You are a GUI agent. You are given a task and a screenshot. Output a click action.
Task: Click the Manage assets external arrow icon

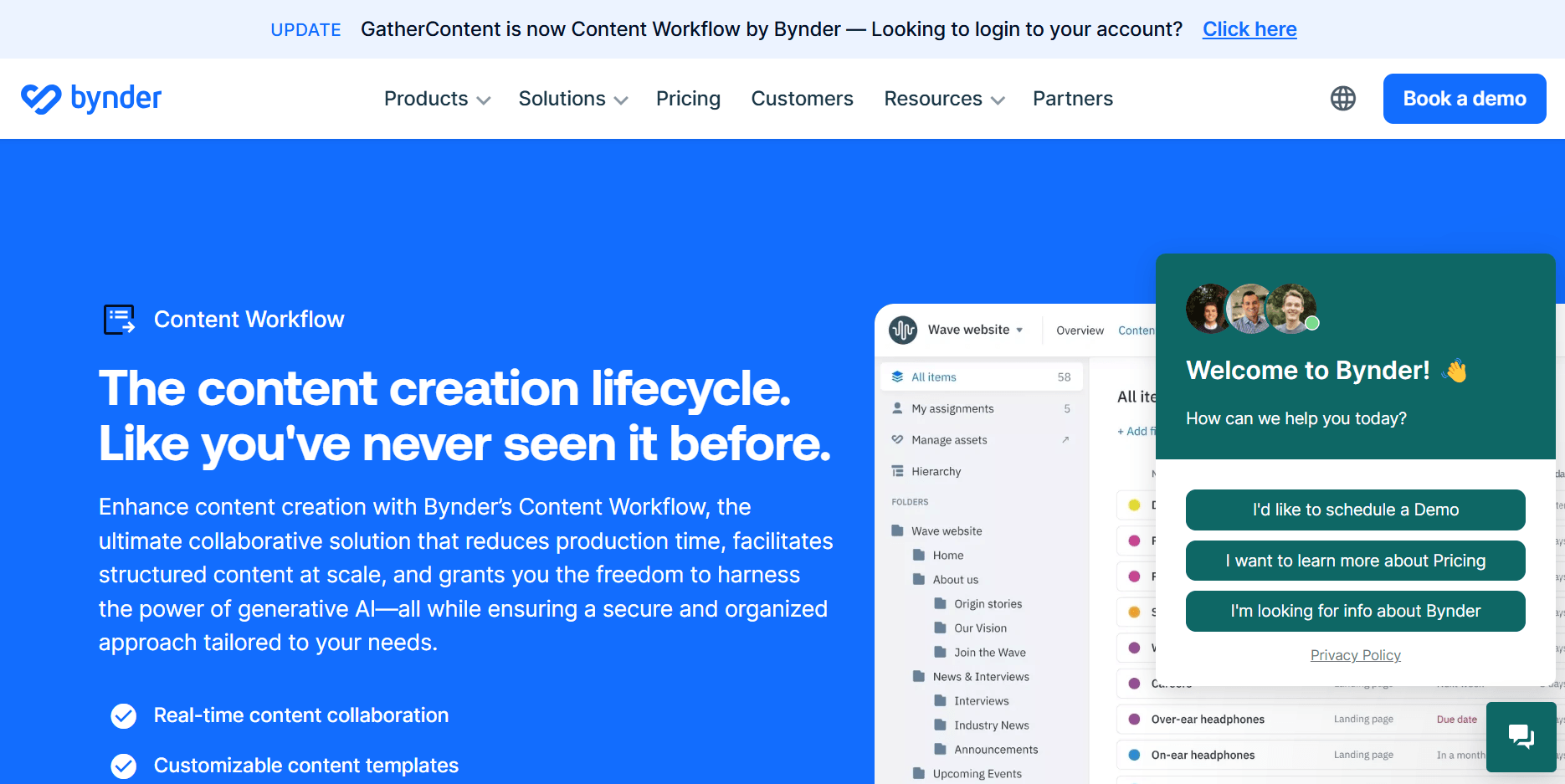click(x=1065, y=439)
